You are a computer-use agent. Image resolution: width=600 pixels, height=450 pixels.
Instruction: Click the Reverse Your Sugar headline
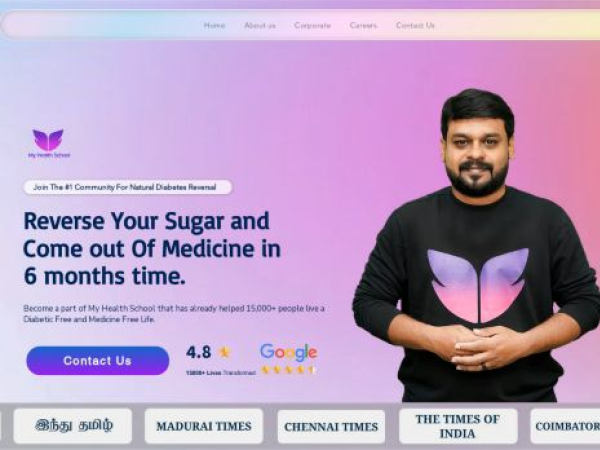(x=152, y=249)
